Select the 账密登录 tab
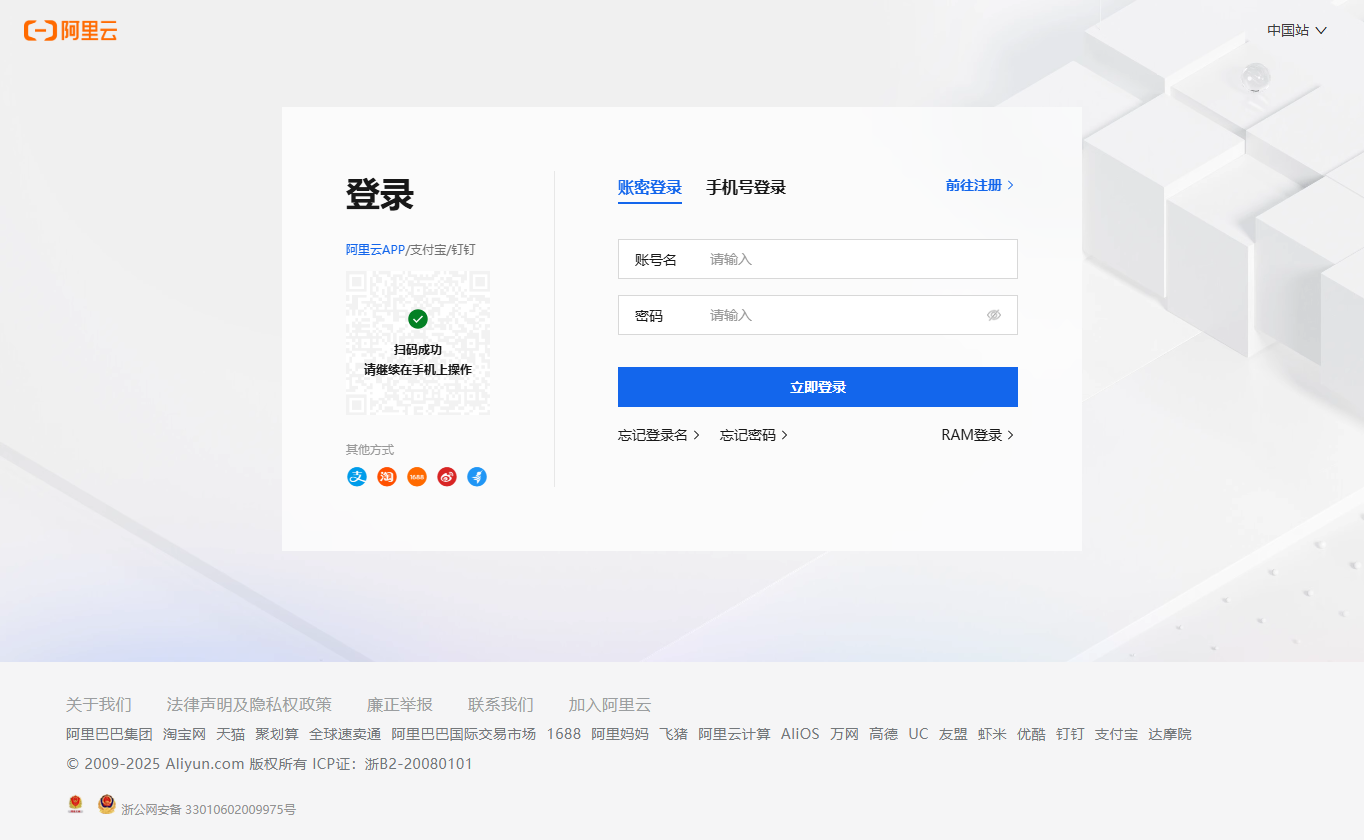This screenshot has width=1364, height=840. point(650,187)
